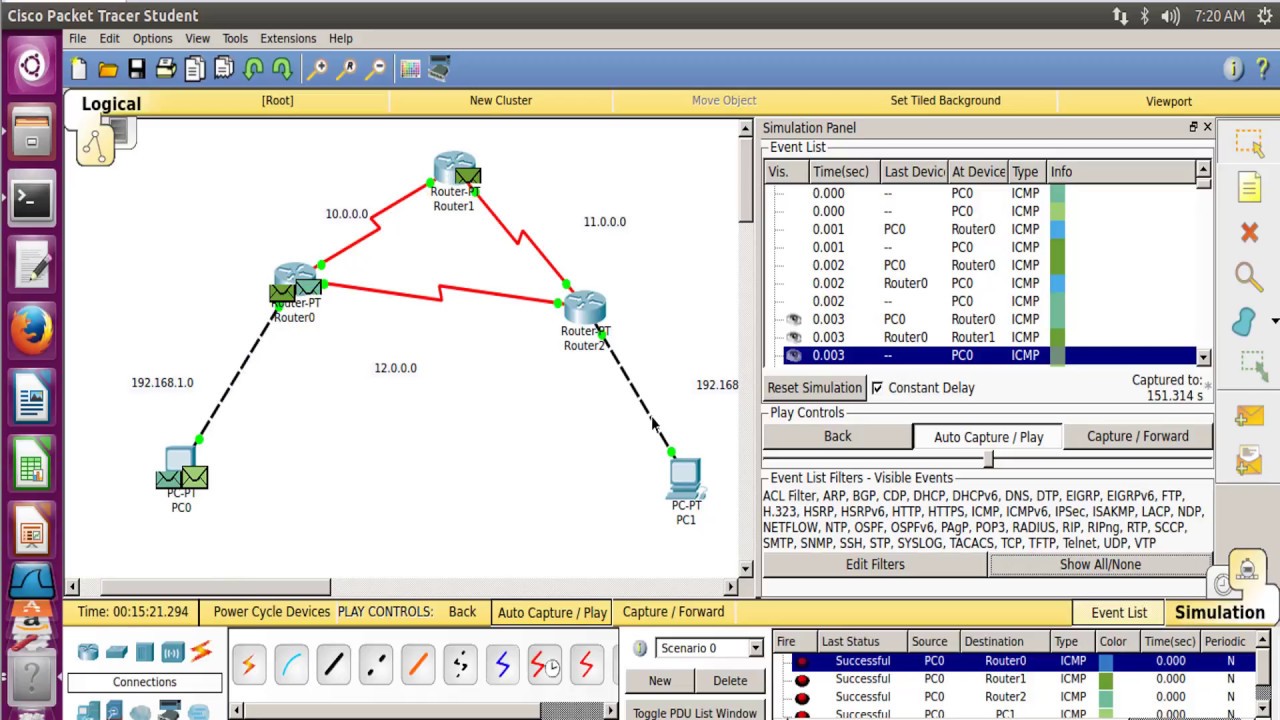Select the Connections lightning category icon
This screenshot has height=720, width=1280.
(x=201, y=652)
